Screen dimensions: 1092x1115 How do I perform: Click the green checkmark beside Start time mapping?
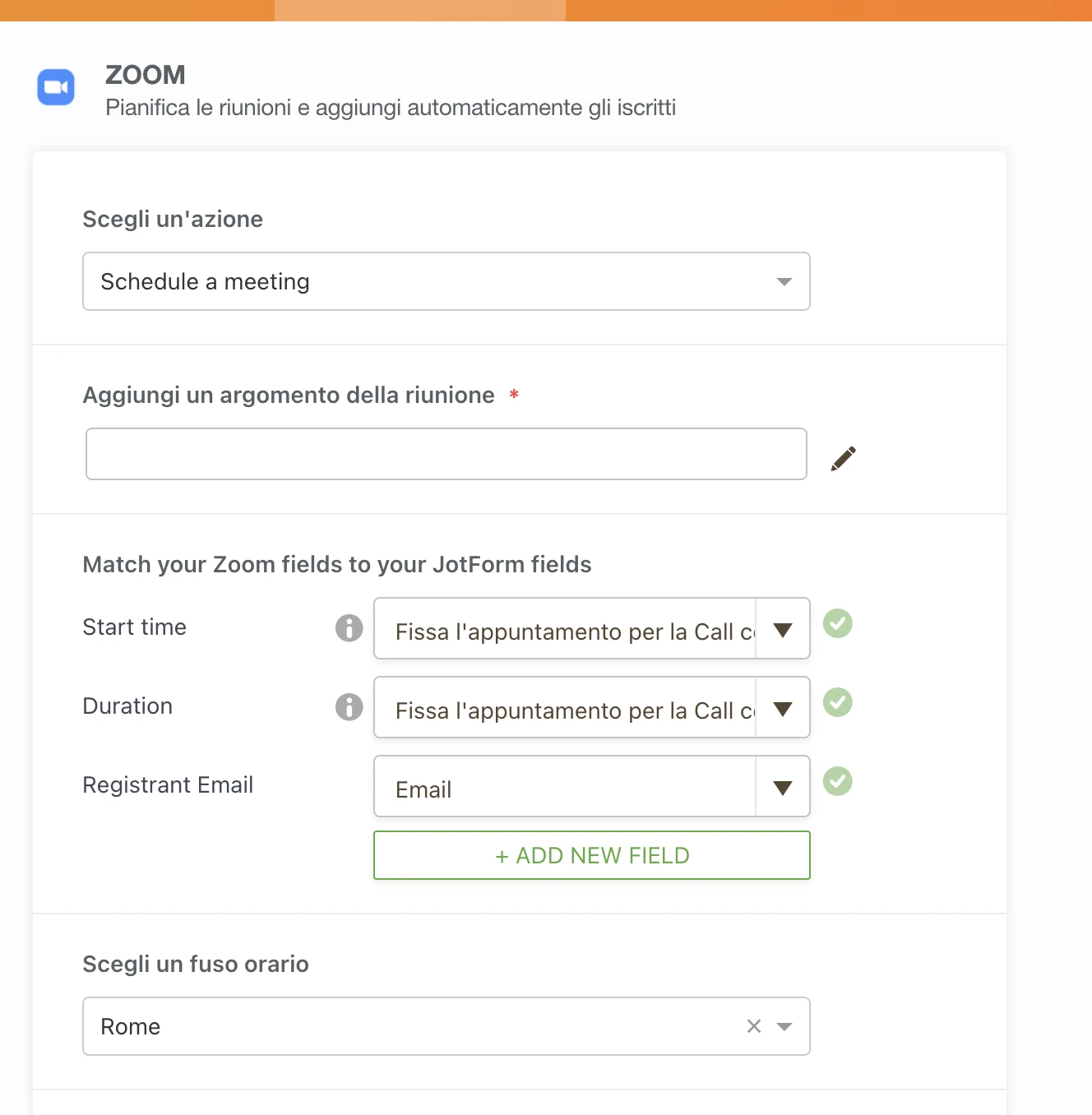click(838, 624)
